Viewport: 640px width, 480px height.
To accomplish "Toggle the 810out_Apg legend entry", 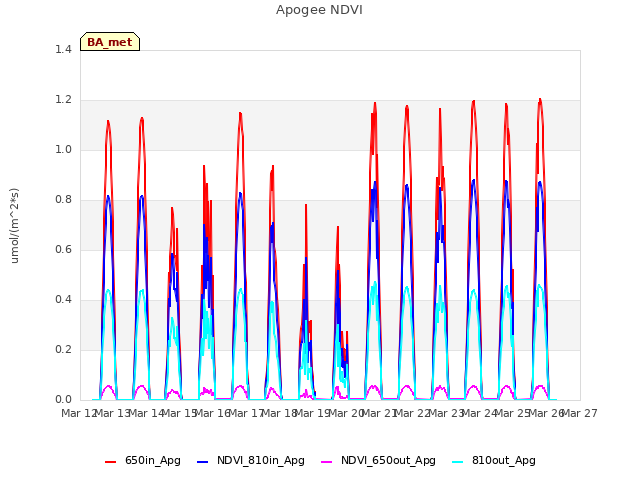I will 494,460.
